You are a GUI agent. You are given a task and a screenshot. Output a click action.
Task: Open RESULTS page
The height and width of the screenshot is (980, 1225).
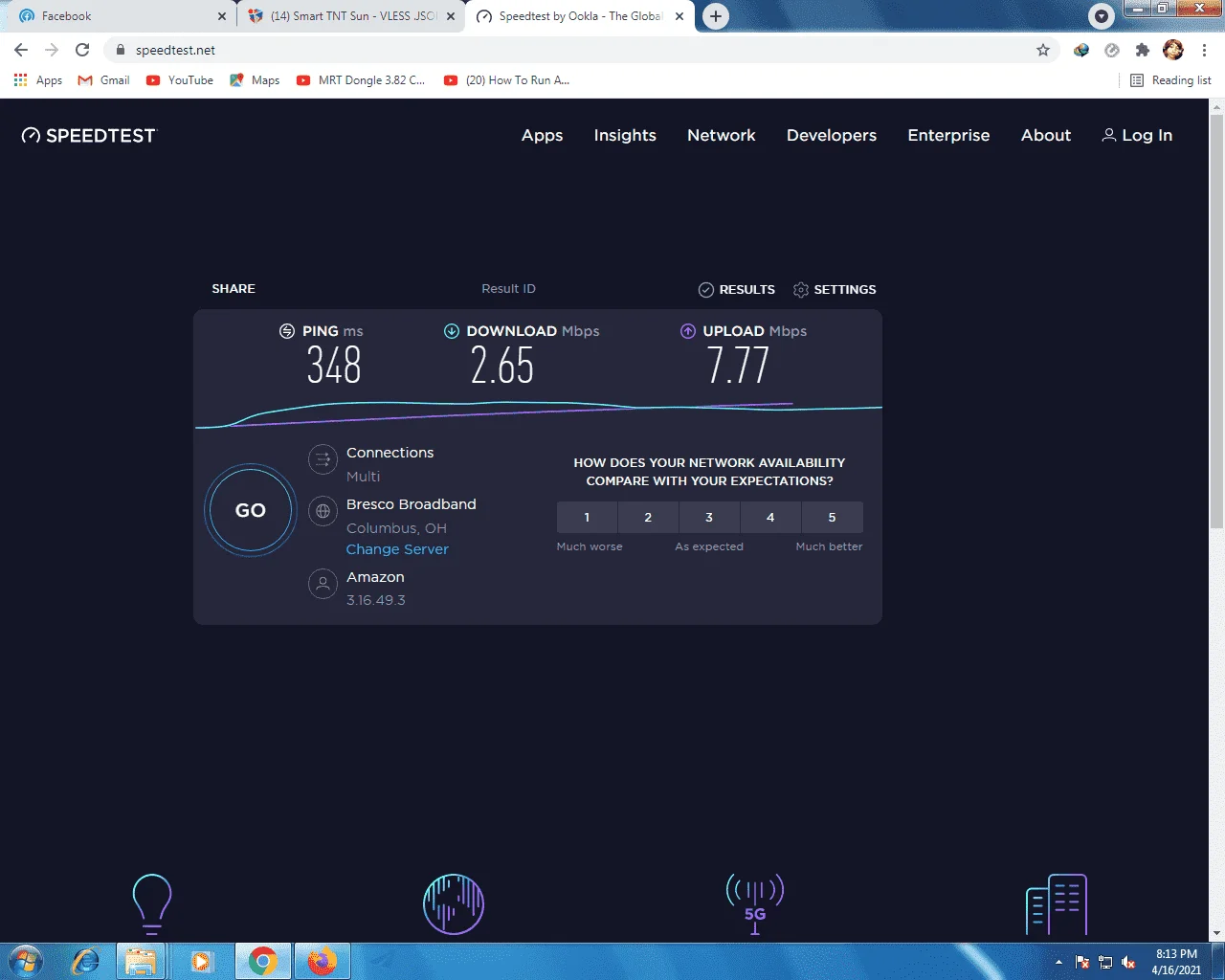737,289
